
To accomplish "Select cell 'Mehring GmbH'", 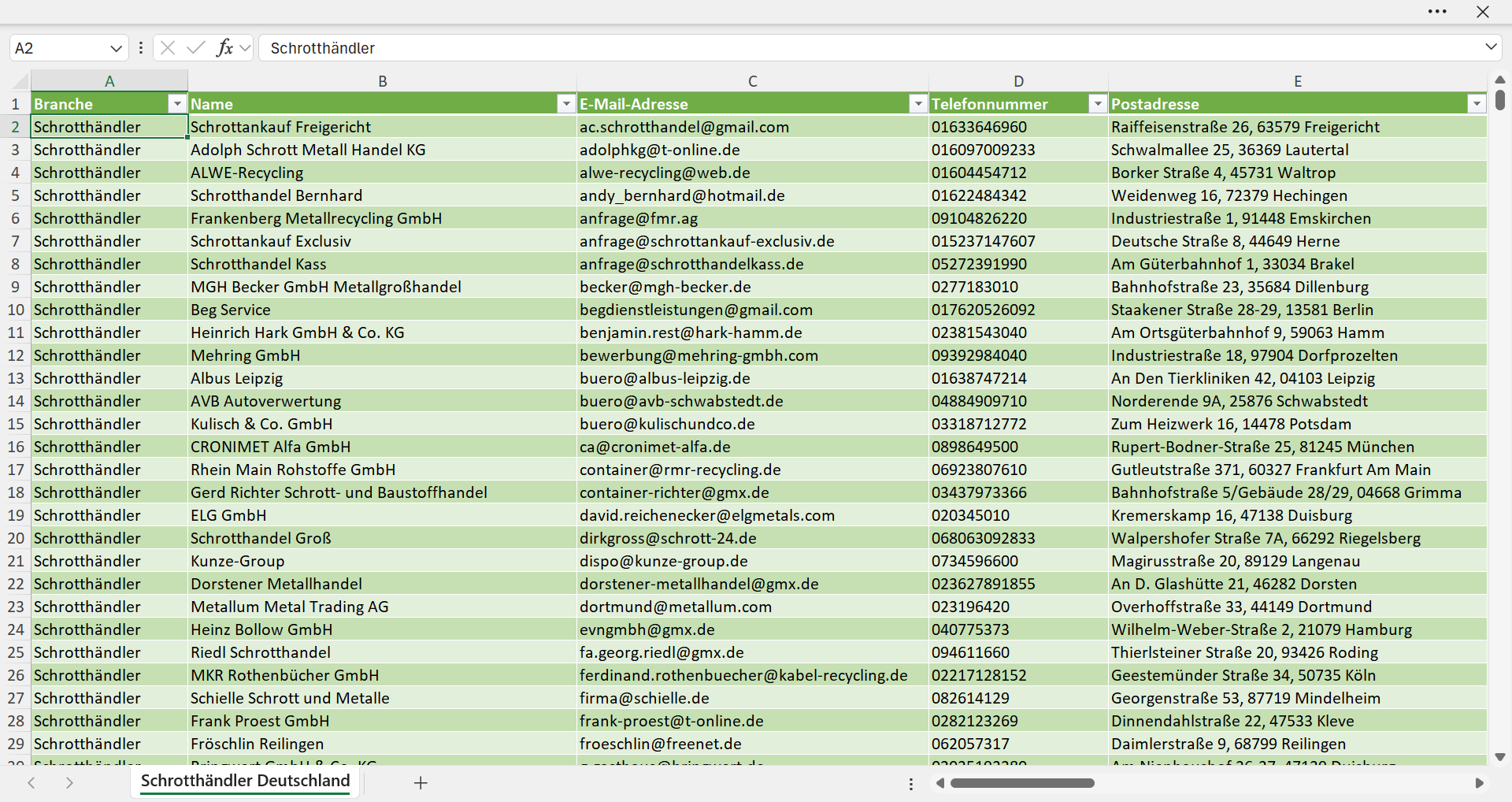I will pyautogui.click(x=383, y=355).
